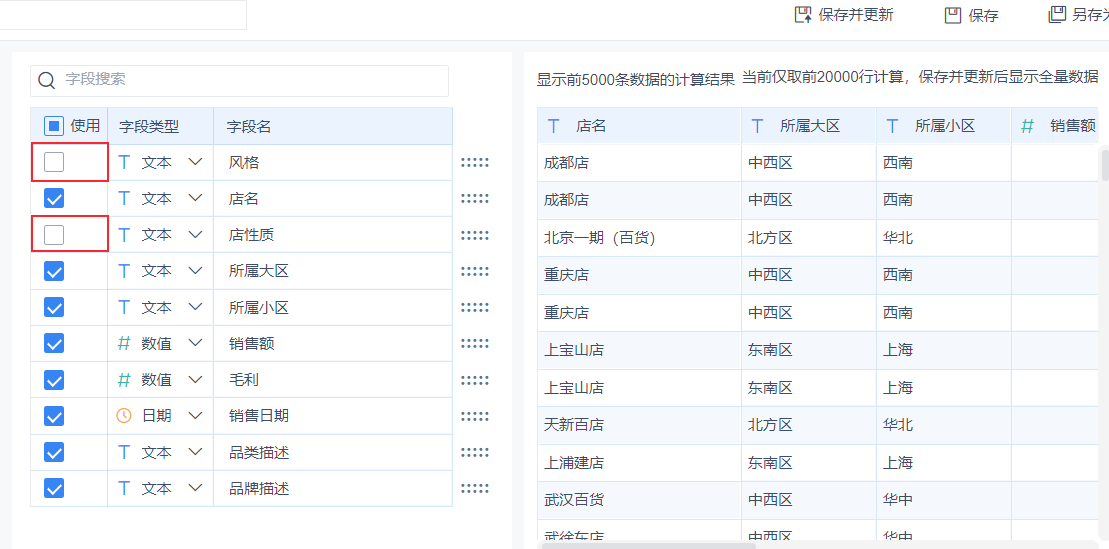Click text type icon in 所属大区 column header

[x=757, y=127]
